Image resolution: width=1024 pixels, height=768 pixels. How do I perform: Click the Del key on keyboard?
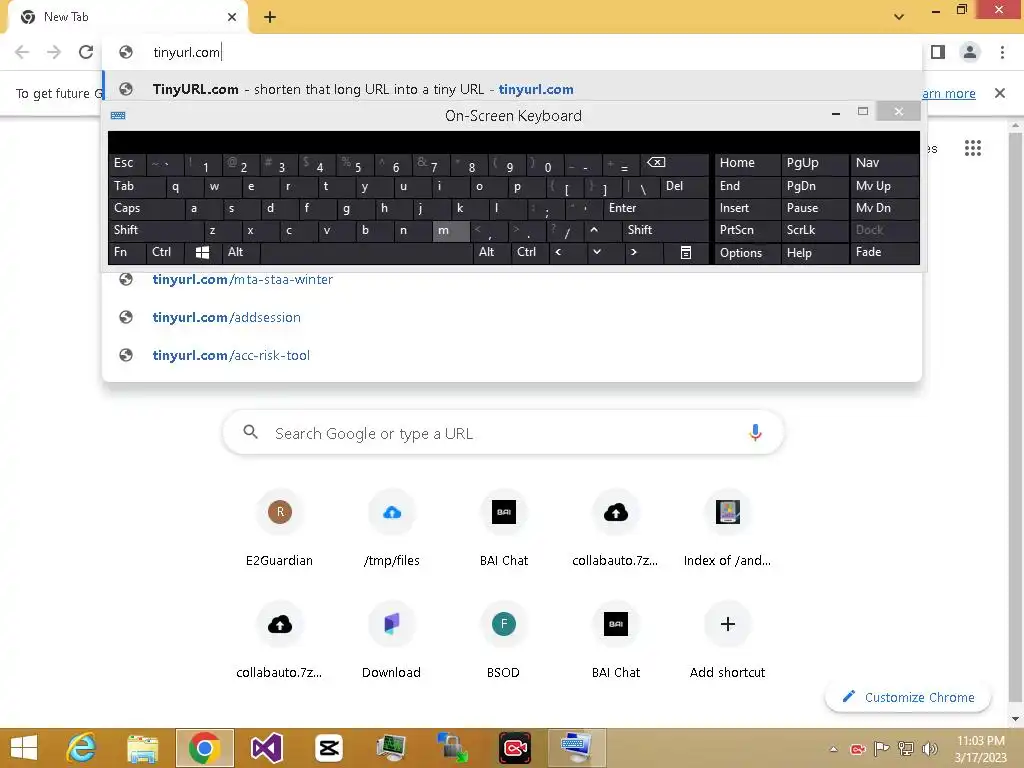[684, 186]
